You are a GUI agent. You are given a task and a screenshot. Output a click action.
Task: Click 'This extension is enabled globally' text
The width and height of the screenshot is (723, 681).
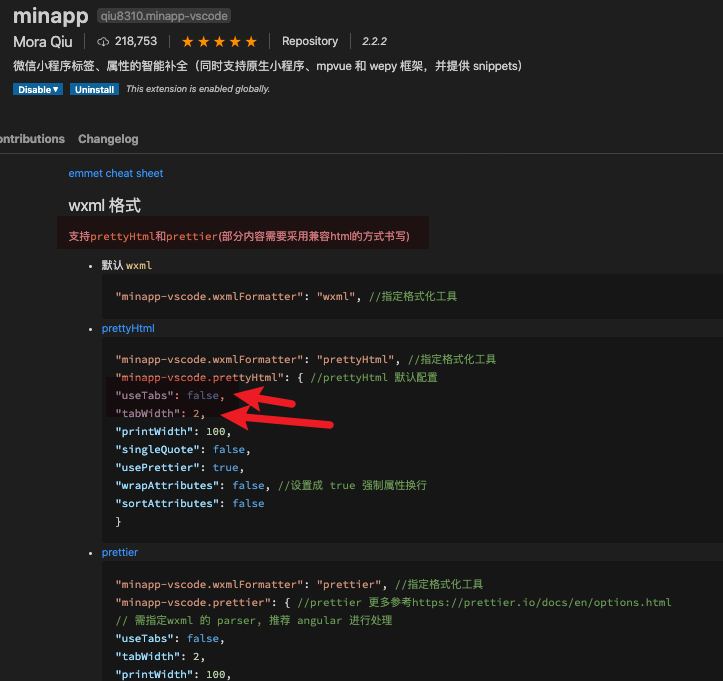pyautogui.click(x=198, y=89)
